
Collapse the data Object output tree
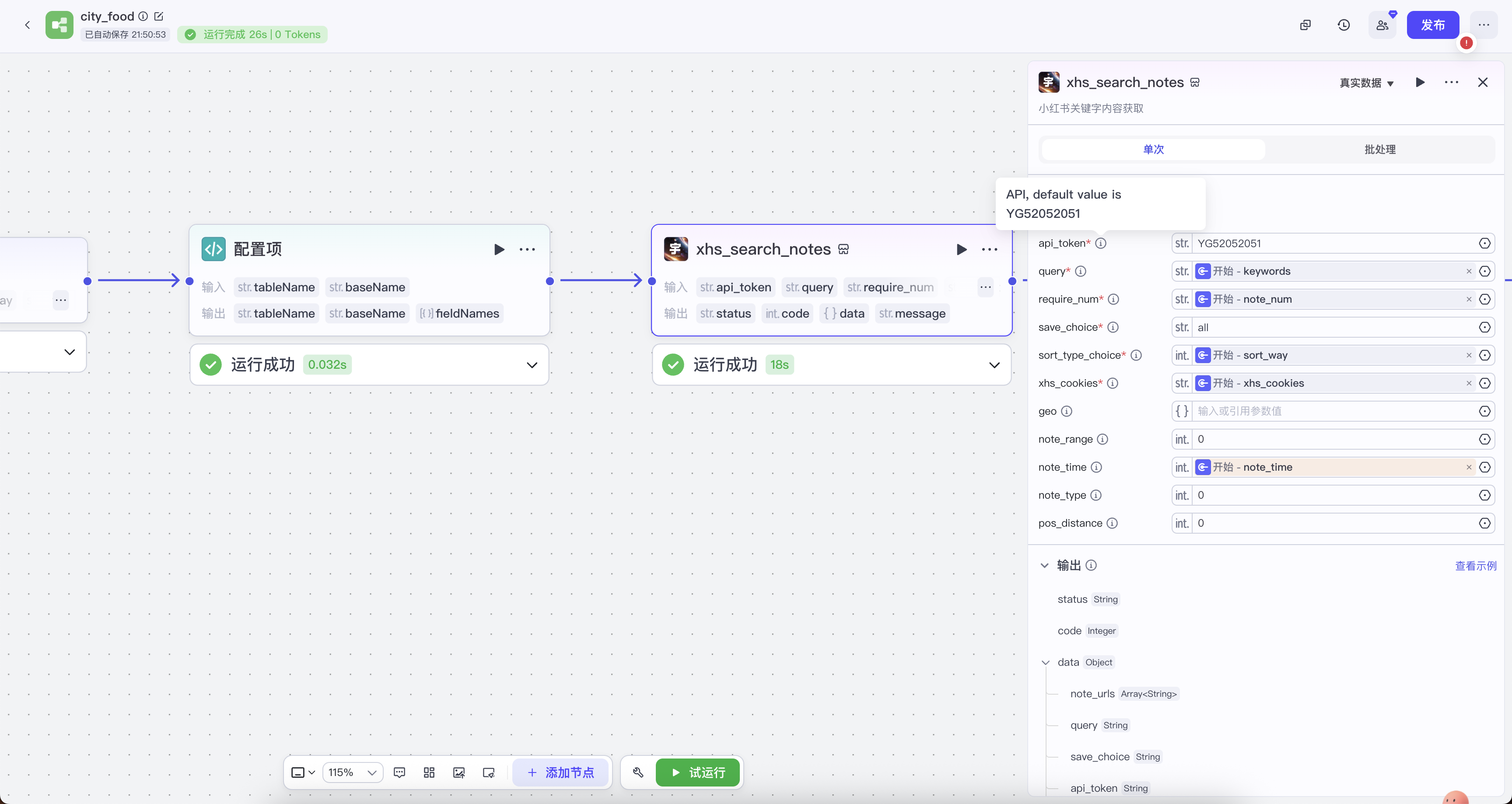tap(1045, 663)
